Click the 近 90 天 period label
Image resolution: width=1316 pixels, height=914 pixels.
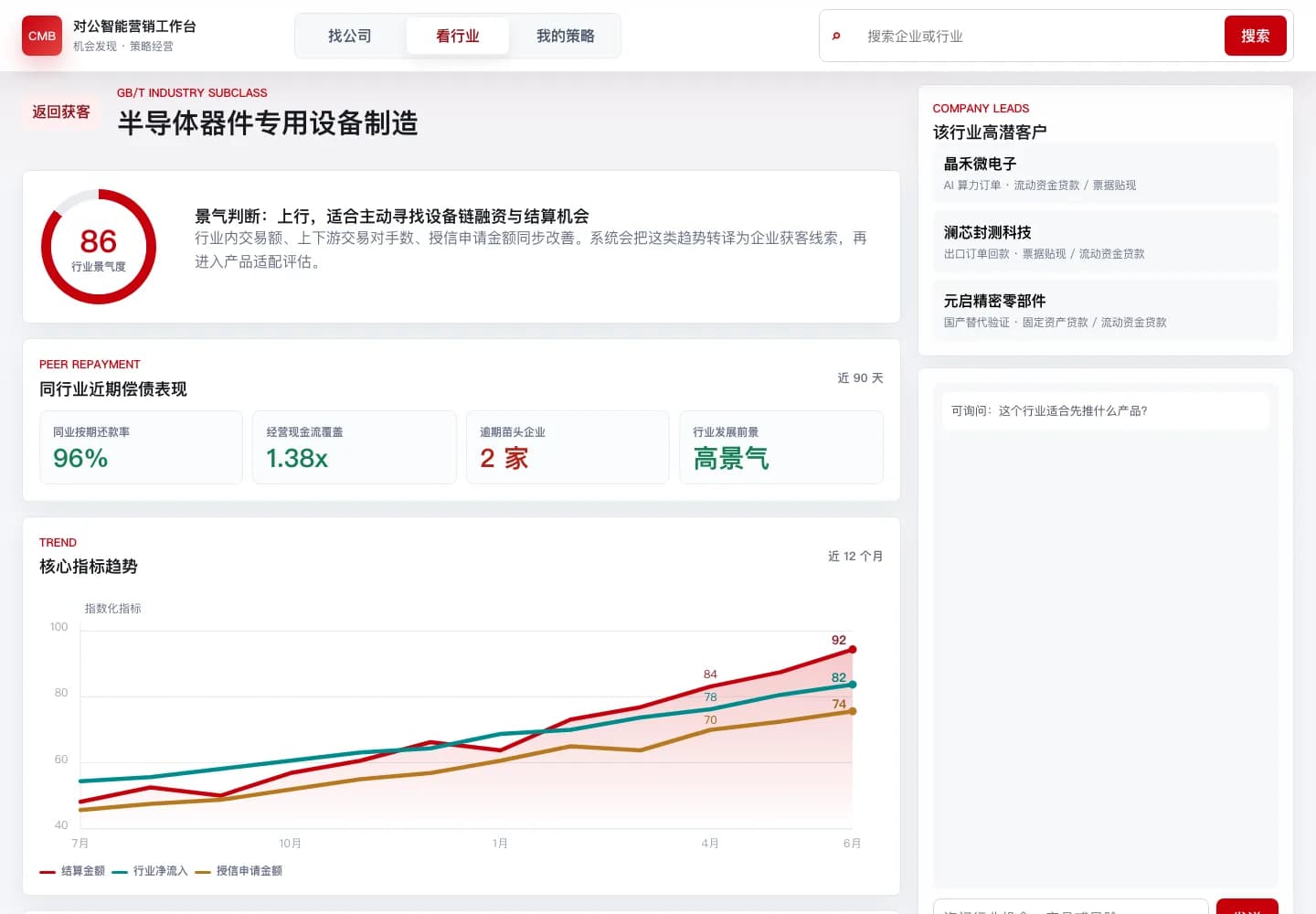[x=860, y=377]
